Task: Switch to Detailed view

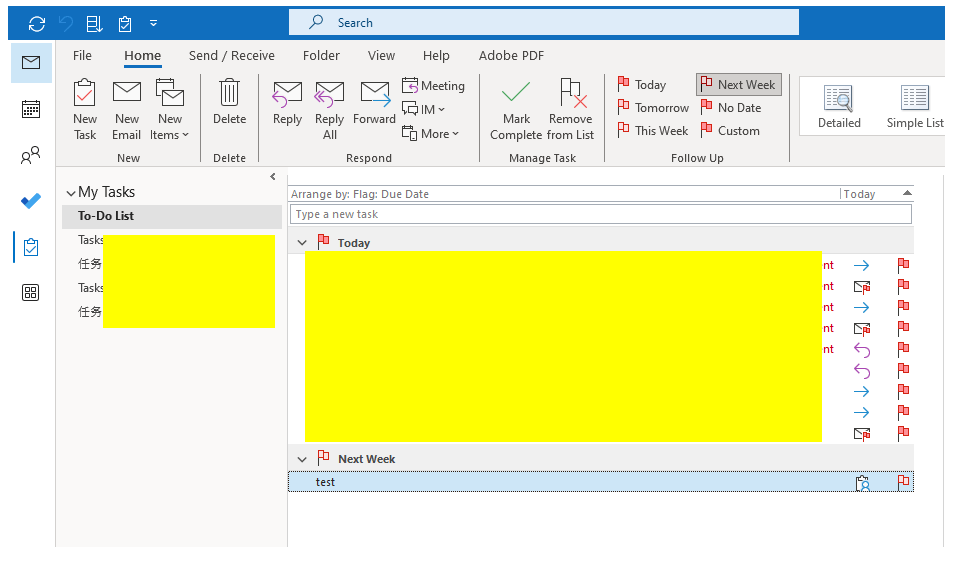Action: (x=839, y=107)
